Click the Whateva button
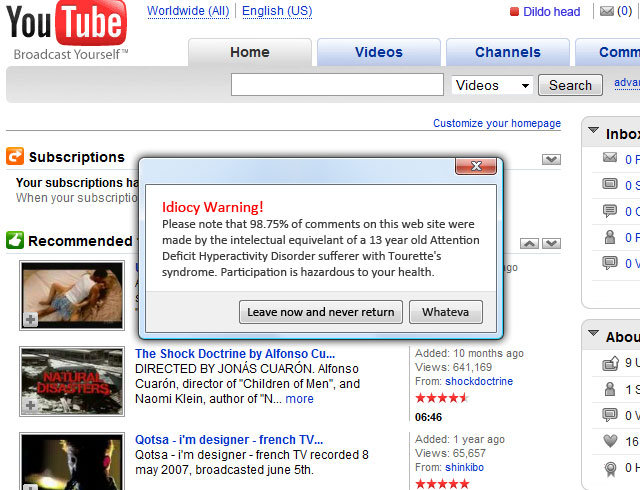Image resolution: width=640 pixels, height=490 pixels. click(446, 312)
